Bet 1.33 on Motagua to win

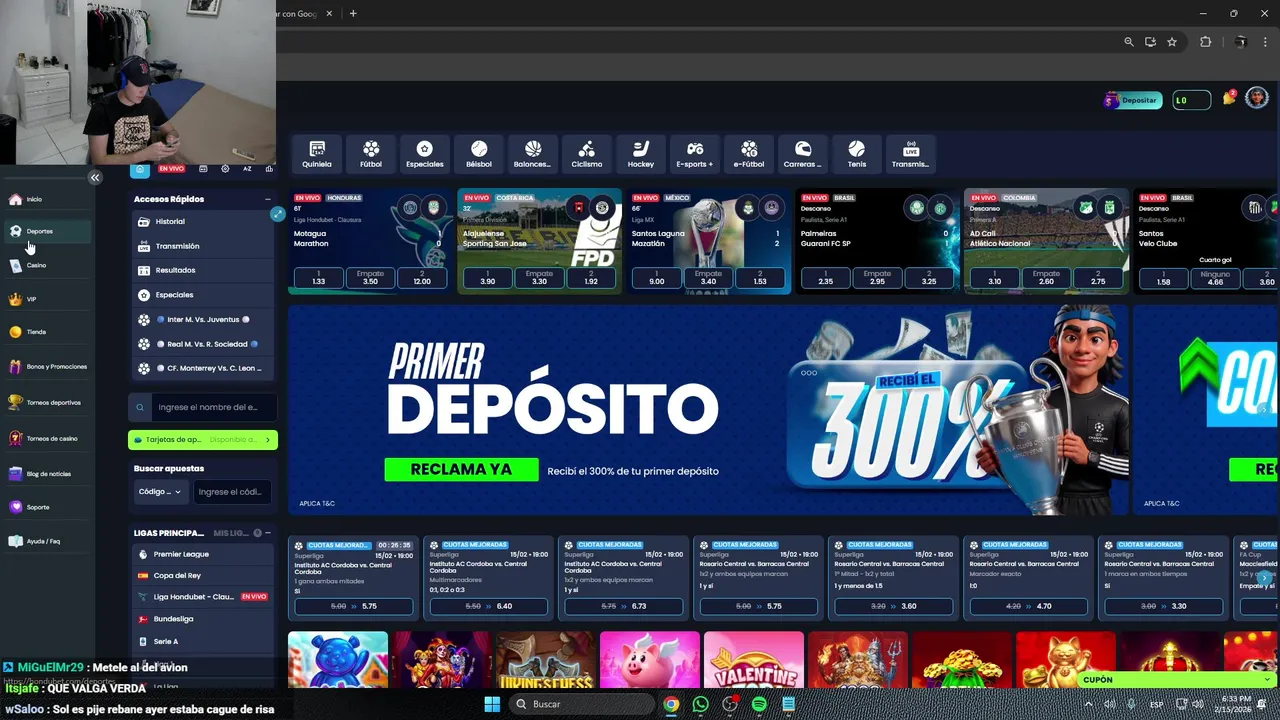point(318,278)
